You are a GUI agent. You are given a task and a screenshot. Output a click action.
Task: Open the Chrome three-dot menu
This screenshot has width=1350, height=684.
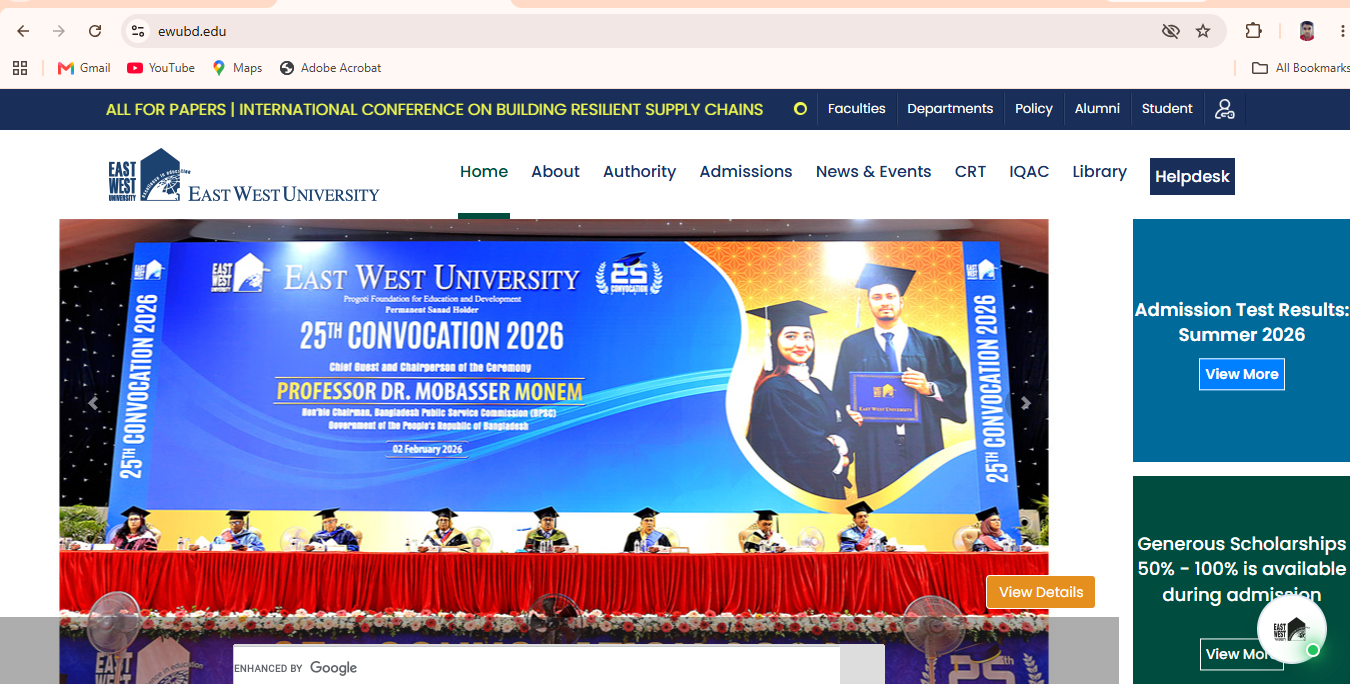coord(1342,31)
